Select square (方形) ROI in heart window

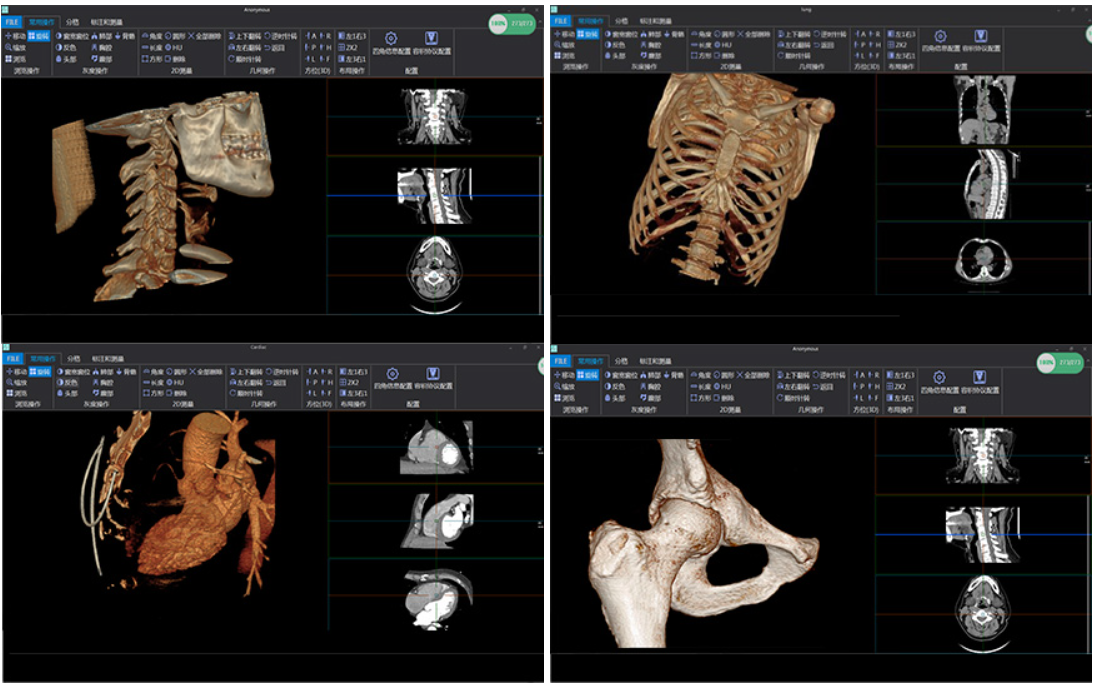153,393
